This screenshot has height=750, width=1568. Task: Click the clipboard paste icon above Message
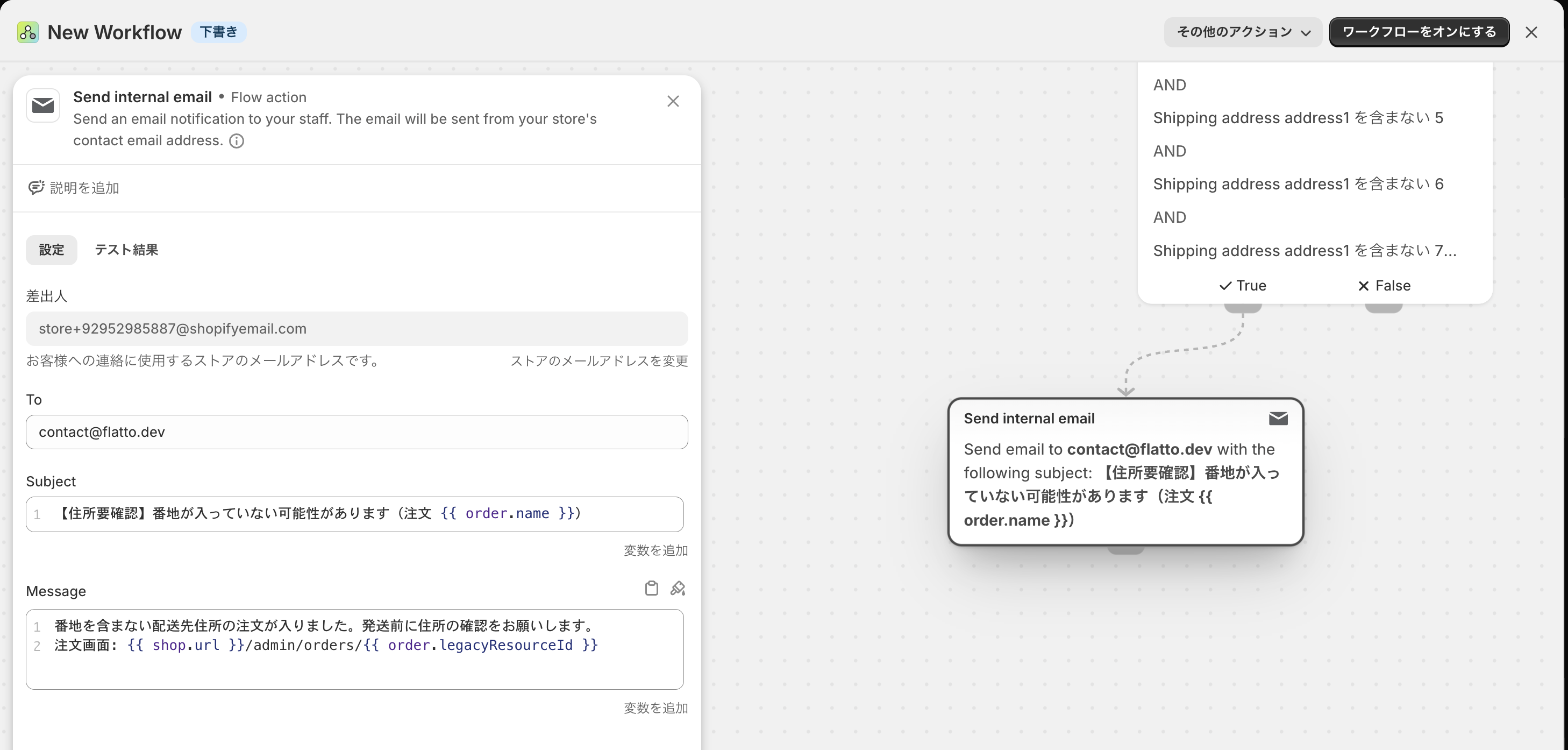coord(651,588)
